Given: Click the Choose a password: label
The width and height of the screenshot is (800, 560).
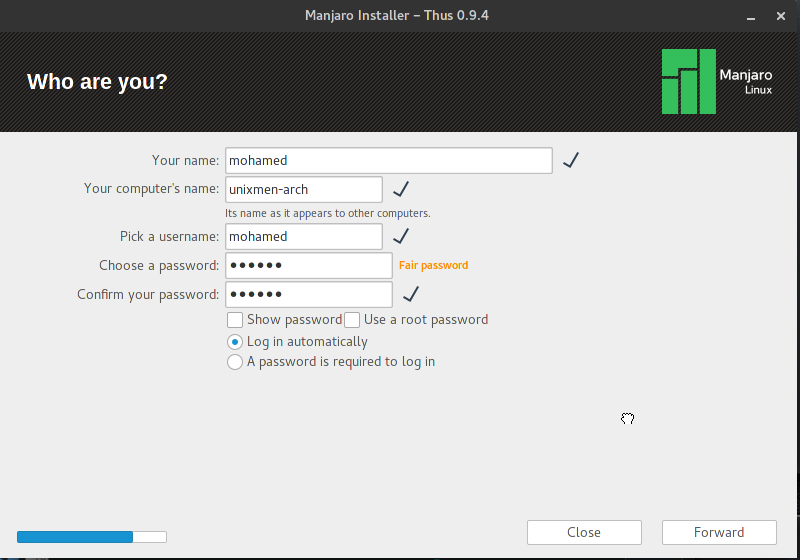Looking at the screenshot, I should click(159, 266).
